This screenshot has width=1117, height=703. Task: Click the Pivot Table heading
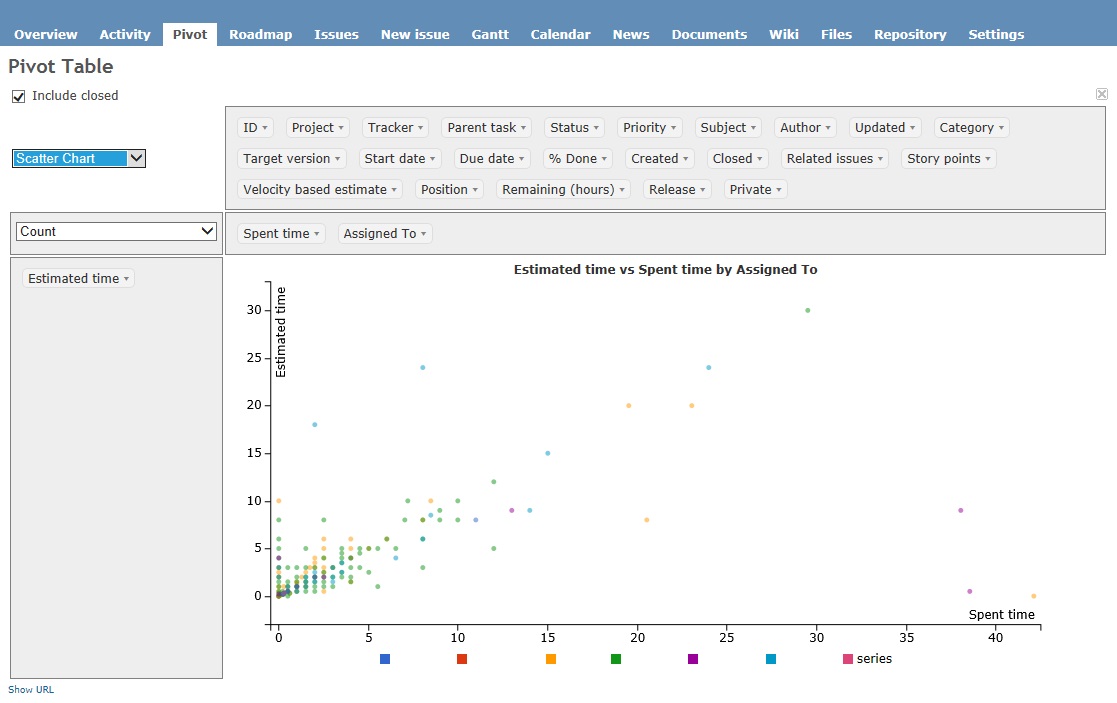(x=61, y=66)
